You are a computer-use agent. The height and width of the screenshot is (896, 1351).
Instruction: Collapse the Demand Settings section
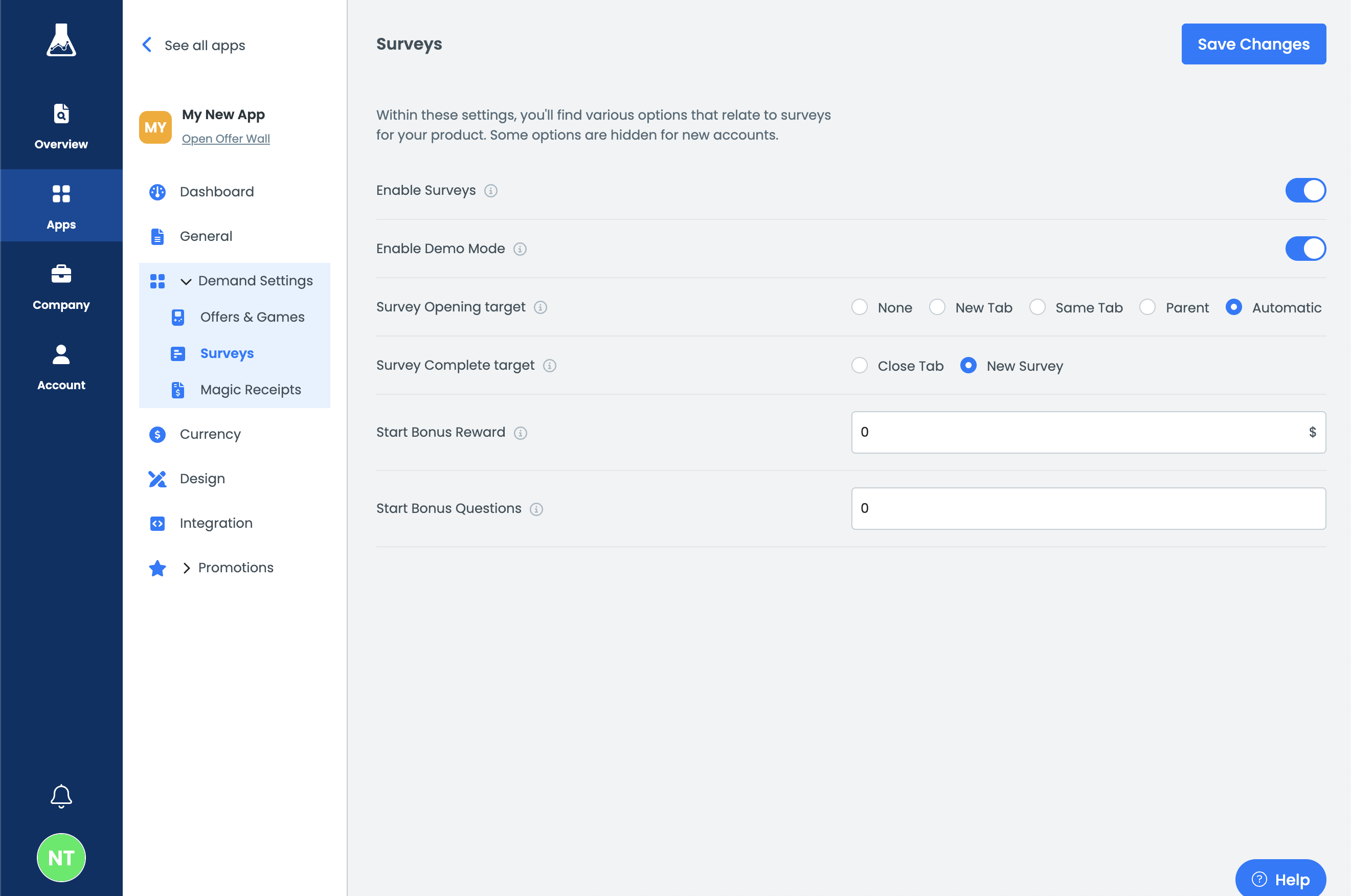pyautogui.click(x=186, y=281)
